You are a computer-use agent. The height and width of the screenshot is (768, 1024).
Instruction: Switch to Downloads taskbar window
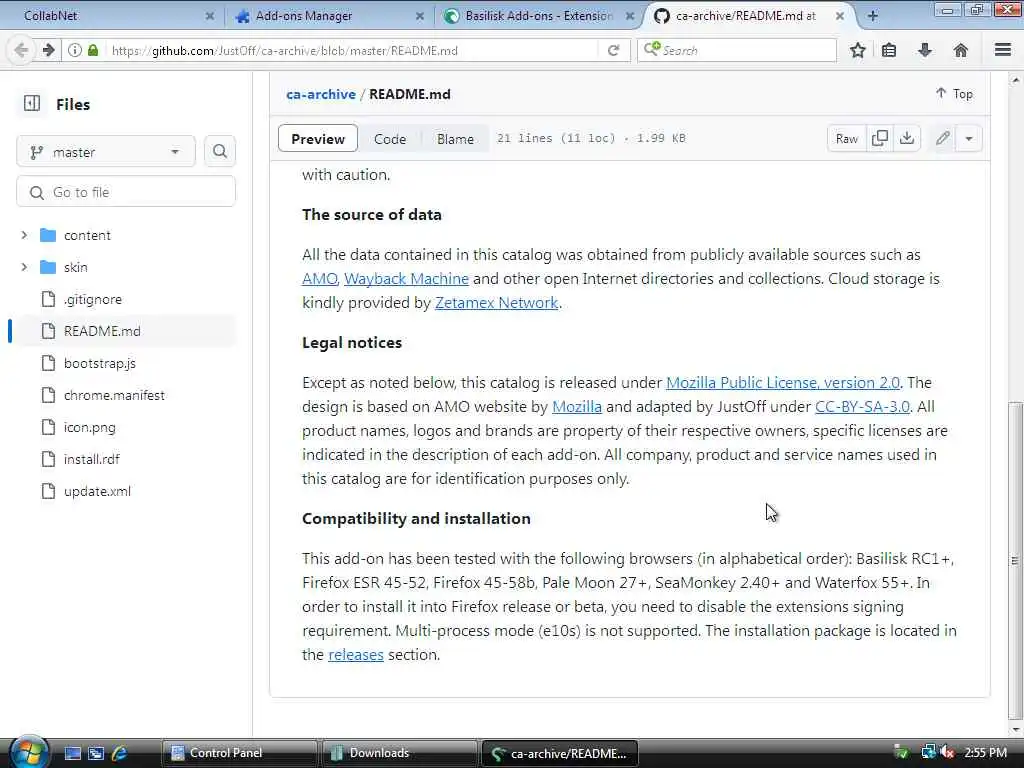click(x=398, y=753)
